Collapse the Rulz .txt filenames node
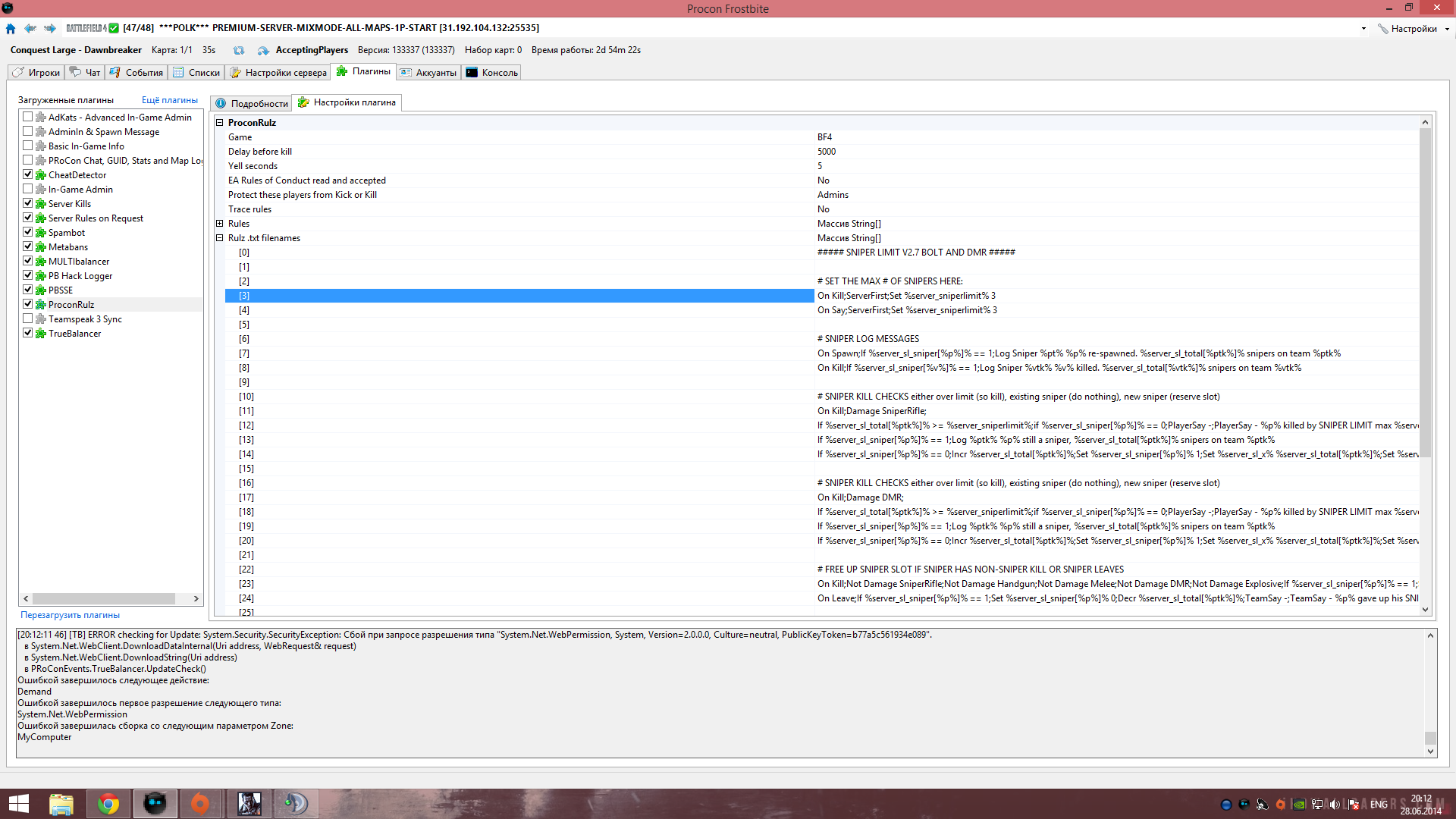 [x=220, y=238]
